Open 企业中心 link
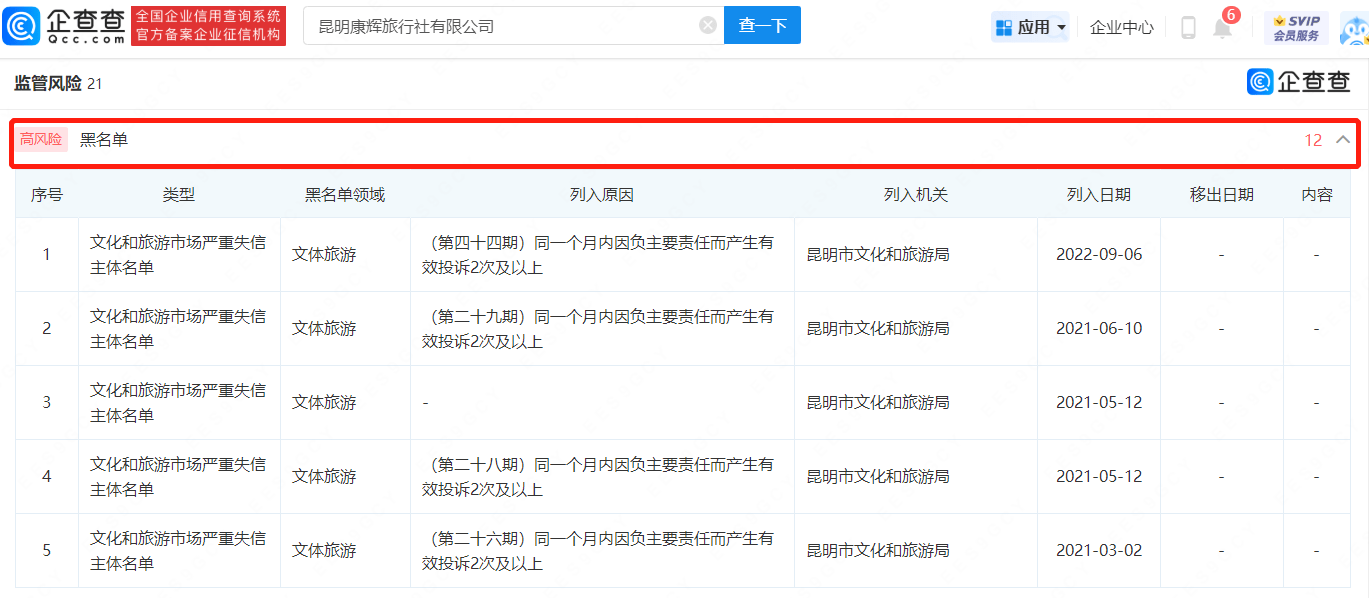 point(1121,27)
